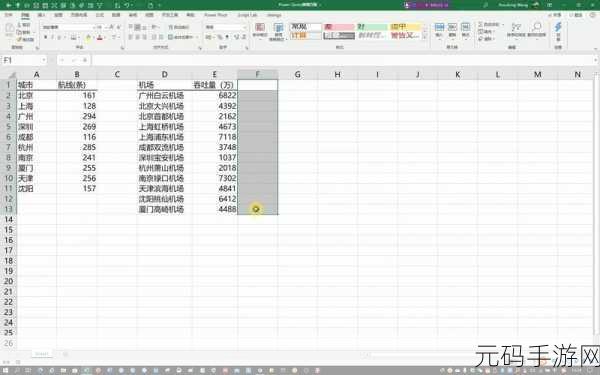Align cell text to the right
Screen dimensions: 600x375
click(x=145, y=38)
